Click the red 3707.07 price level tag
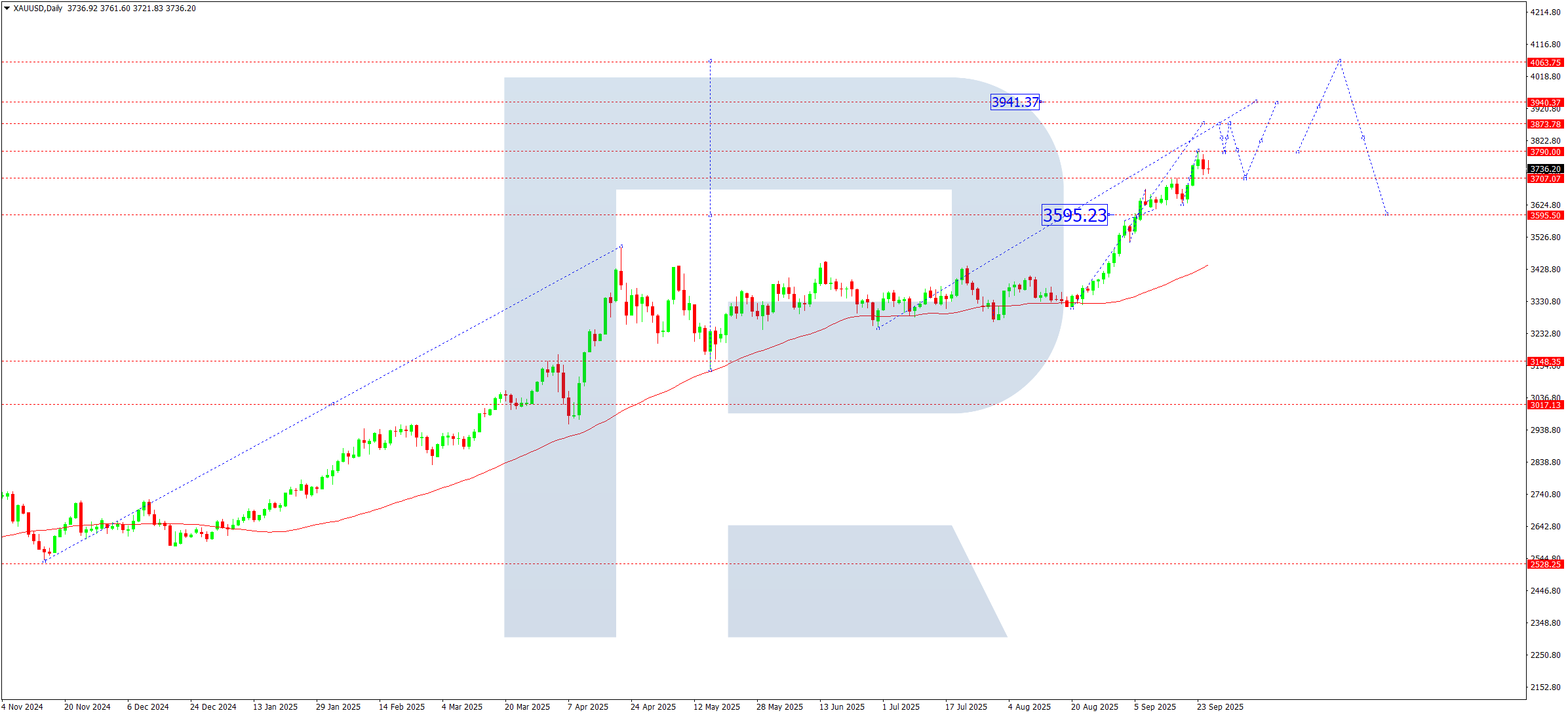1568x715 pixels. [1545, 178]
